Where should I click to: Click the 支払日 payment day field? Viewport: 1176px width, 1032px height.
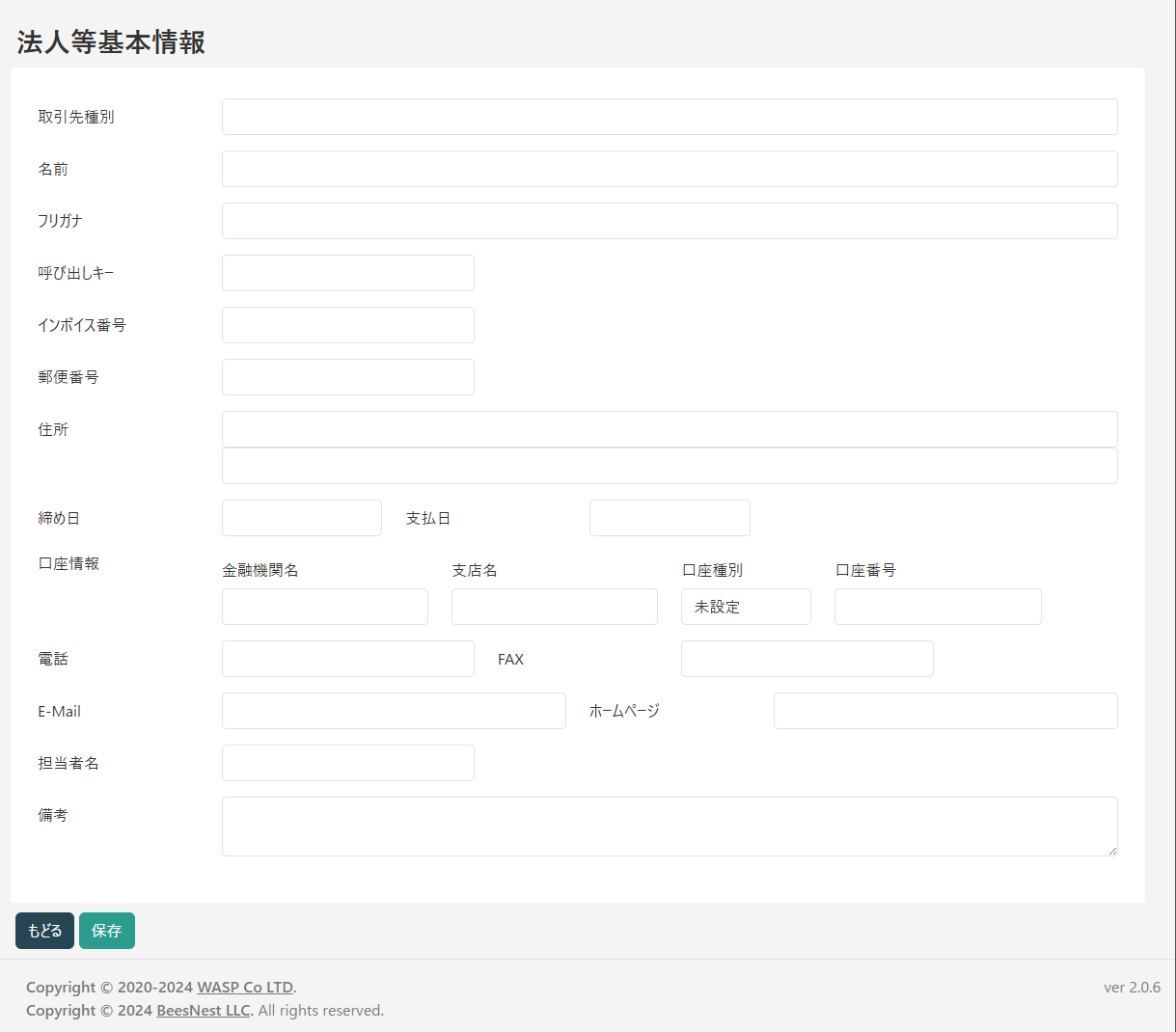tap(670, 518)
